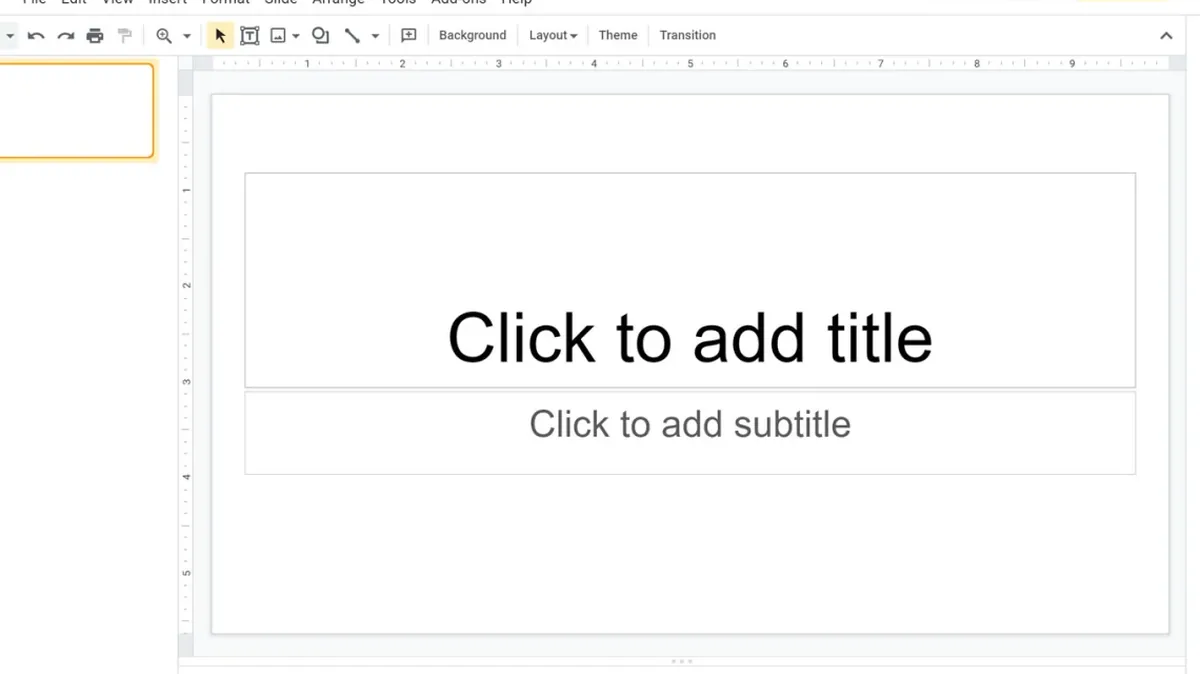Click the Zoom magnifier icon
Screen dimensions: 1200x674
(x=164, y=36)
